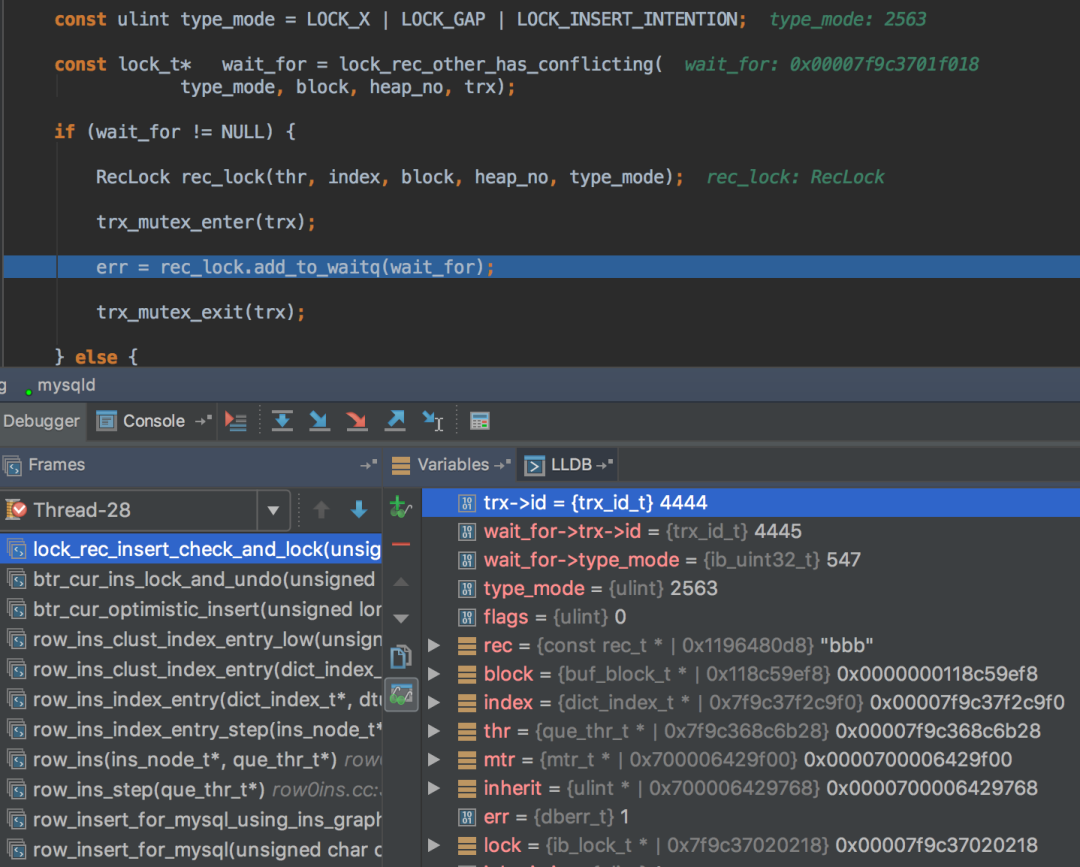
Task: Click inline hint wait_for: 0x00007f9c3701f018
Action: (x=831, y=65)
